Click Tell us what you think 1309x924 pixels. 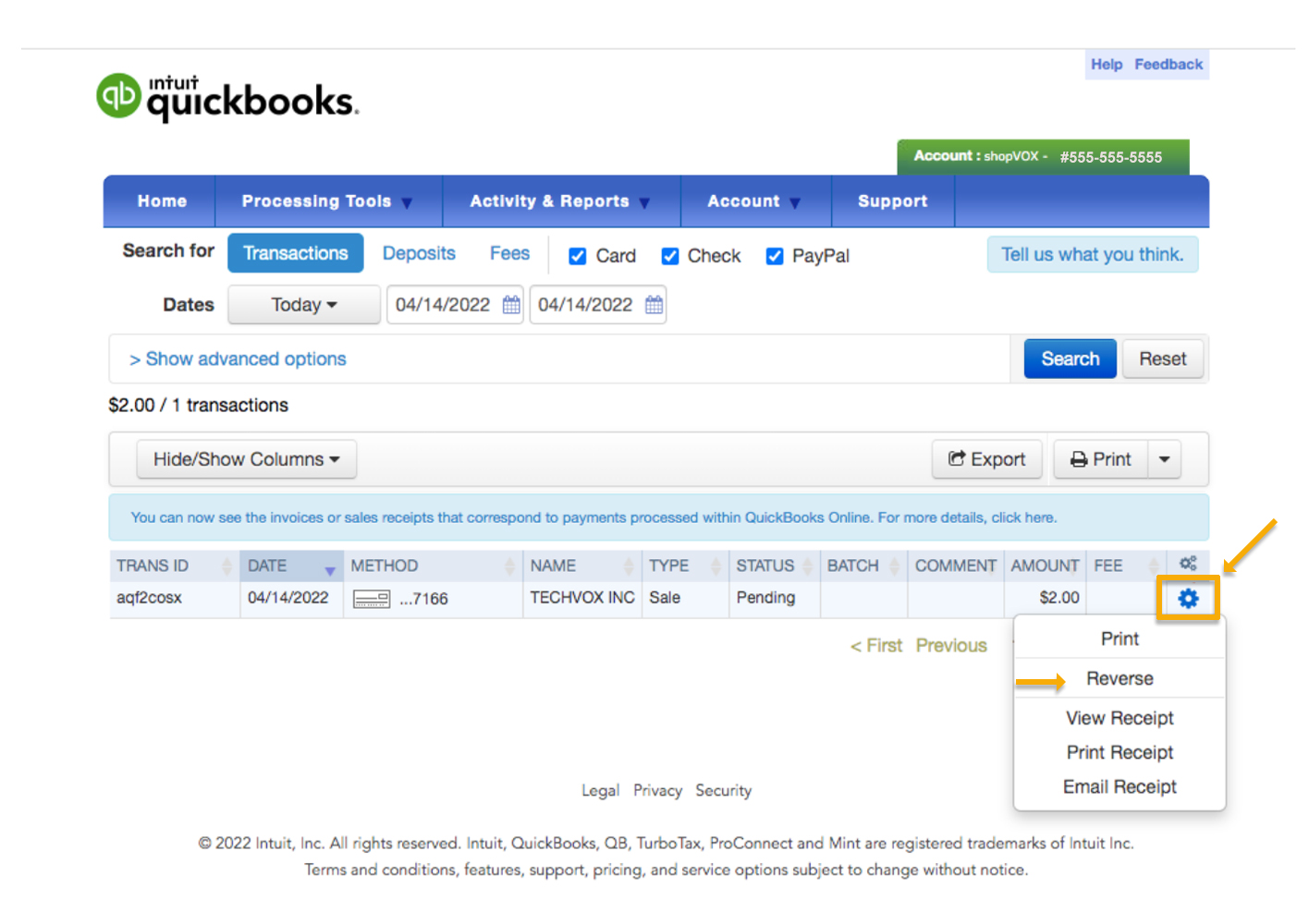1093,254
